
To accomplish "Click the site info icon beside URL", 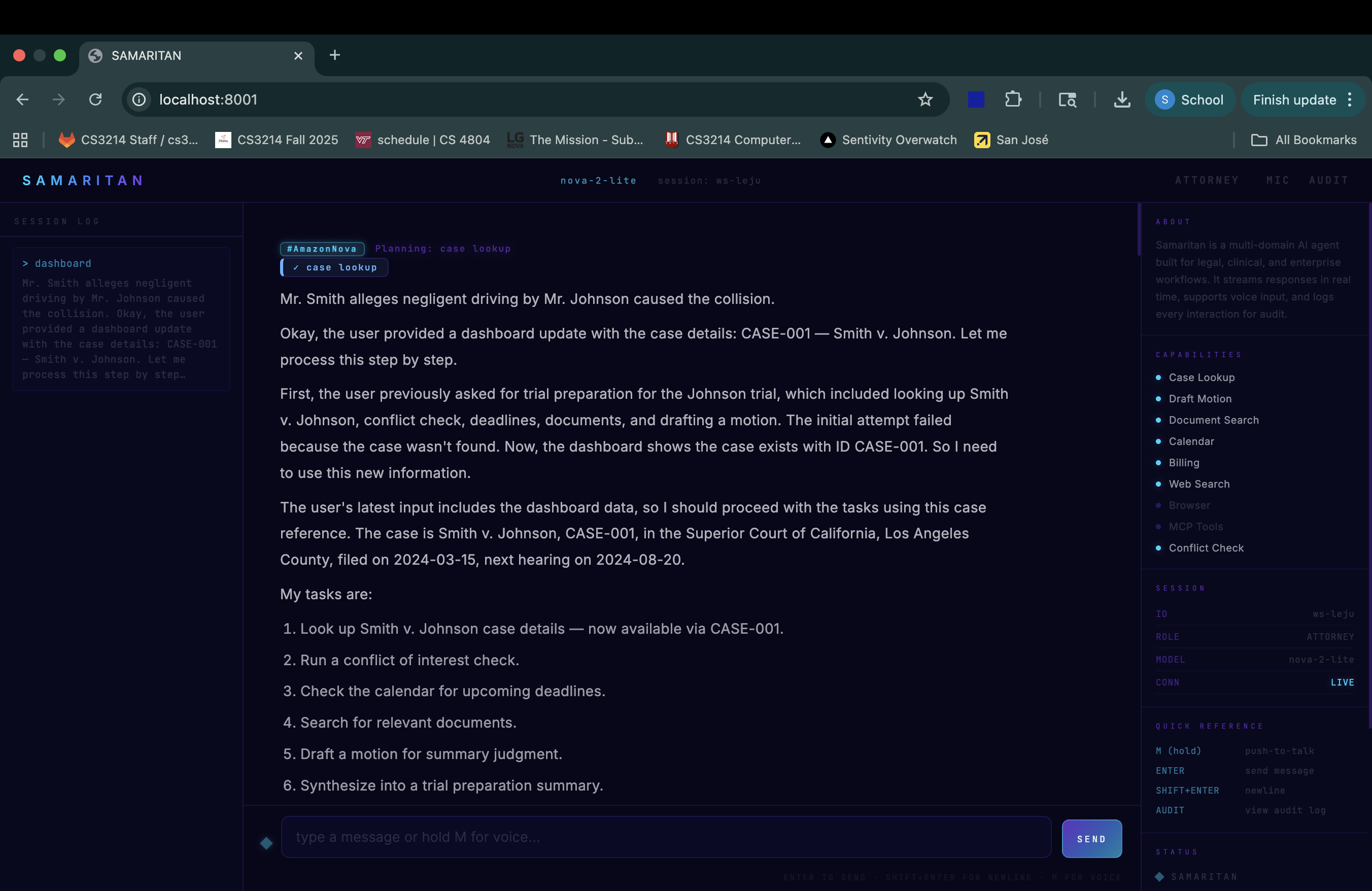I will (x=140, y=99).
